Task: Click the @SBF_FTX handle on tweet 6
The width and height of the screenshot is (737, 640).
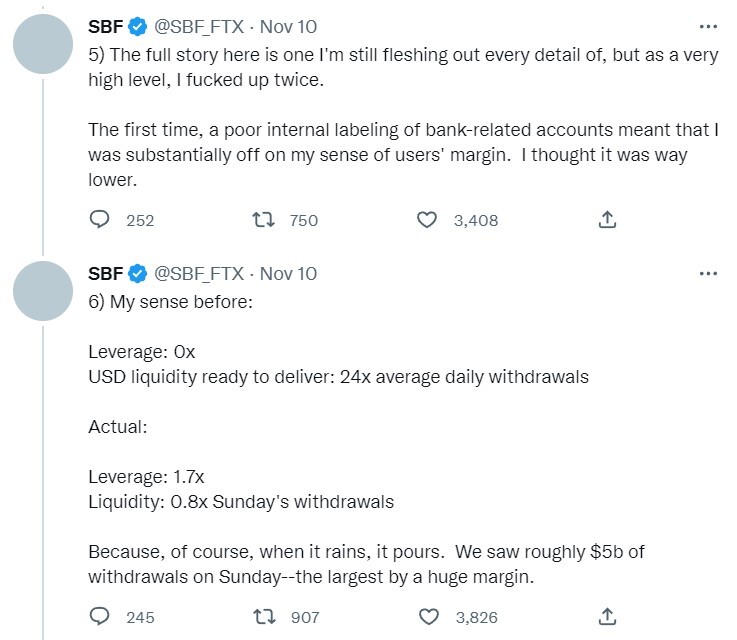Action: 200,273
